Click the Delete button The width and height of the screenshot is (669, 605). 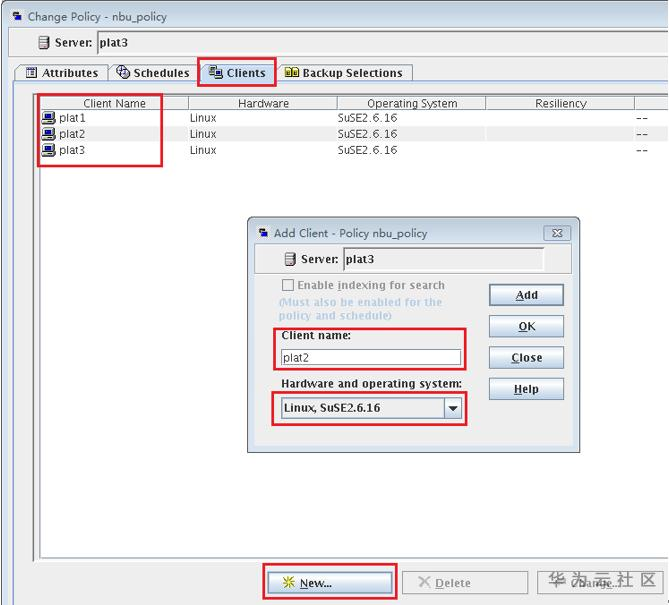[465, 583]
